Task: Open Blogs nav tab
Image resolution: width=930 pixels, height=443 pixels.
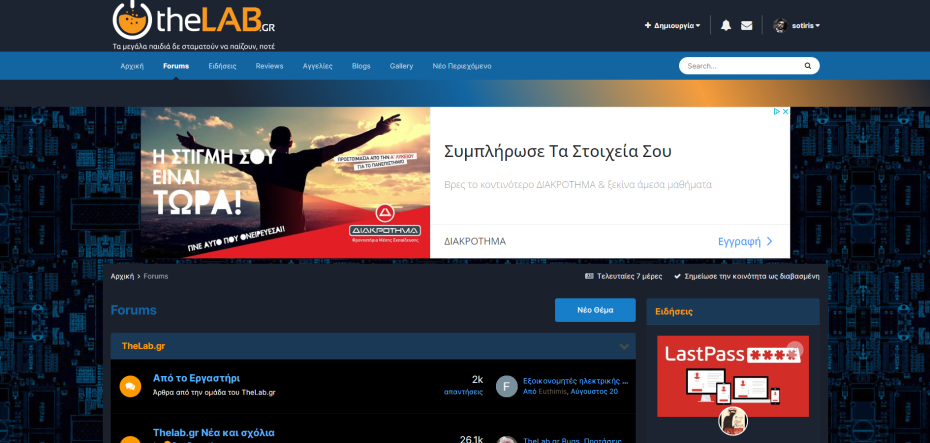Action: [361, 66]
